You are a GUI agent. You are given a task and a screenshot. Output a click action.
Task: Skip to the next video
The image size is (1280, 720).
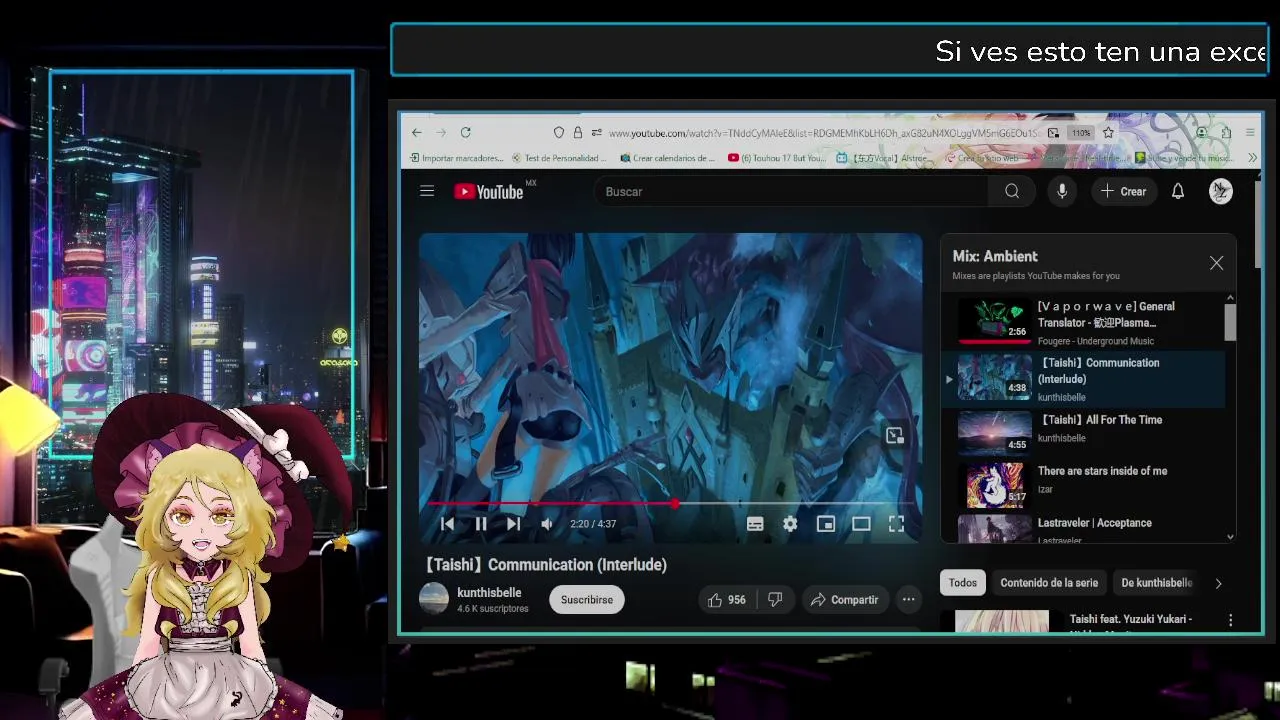tap(513, 524)
